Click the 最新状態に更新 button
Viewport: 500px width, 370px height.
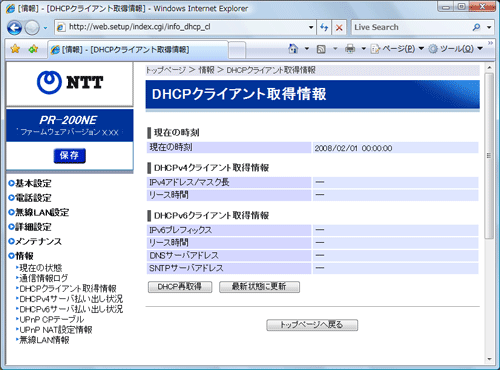click(259, 287)
